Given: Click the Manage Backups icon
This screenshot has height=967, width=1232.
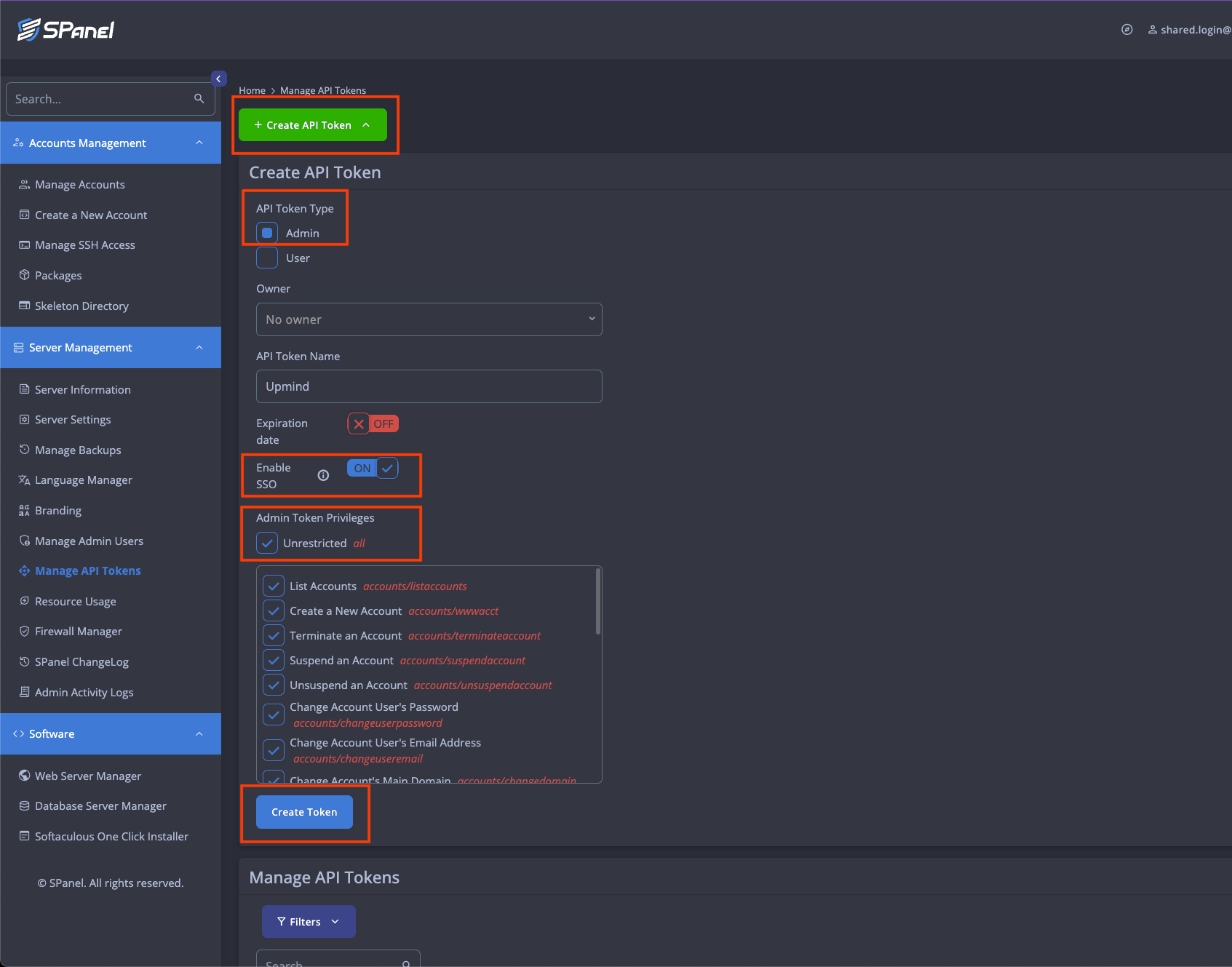Looking at the screenshot, I should click(x=24, y=450).
